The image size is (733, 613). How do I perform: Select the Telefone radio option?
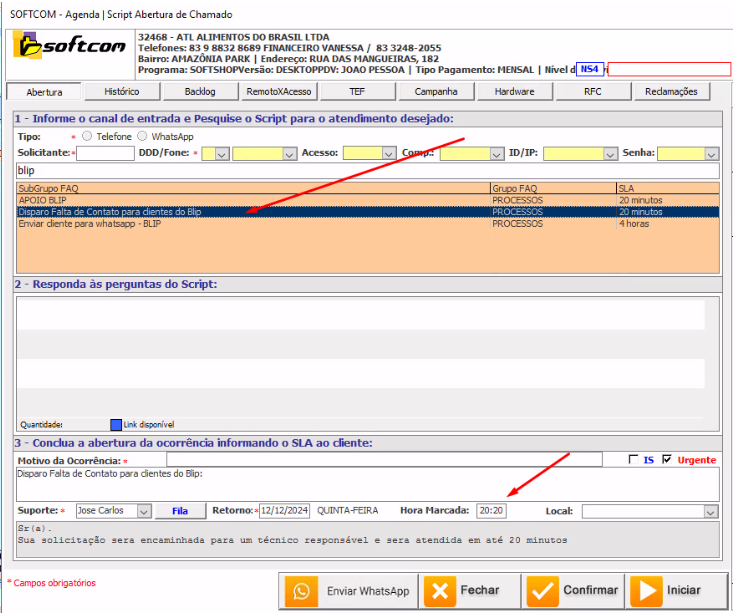pos(87,136)
